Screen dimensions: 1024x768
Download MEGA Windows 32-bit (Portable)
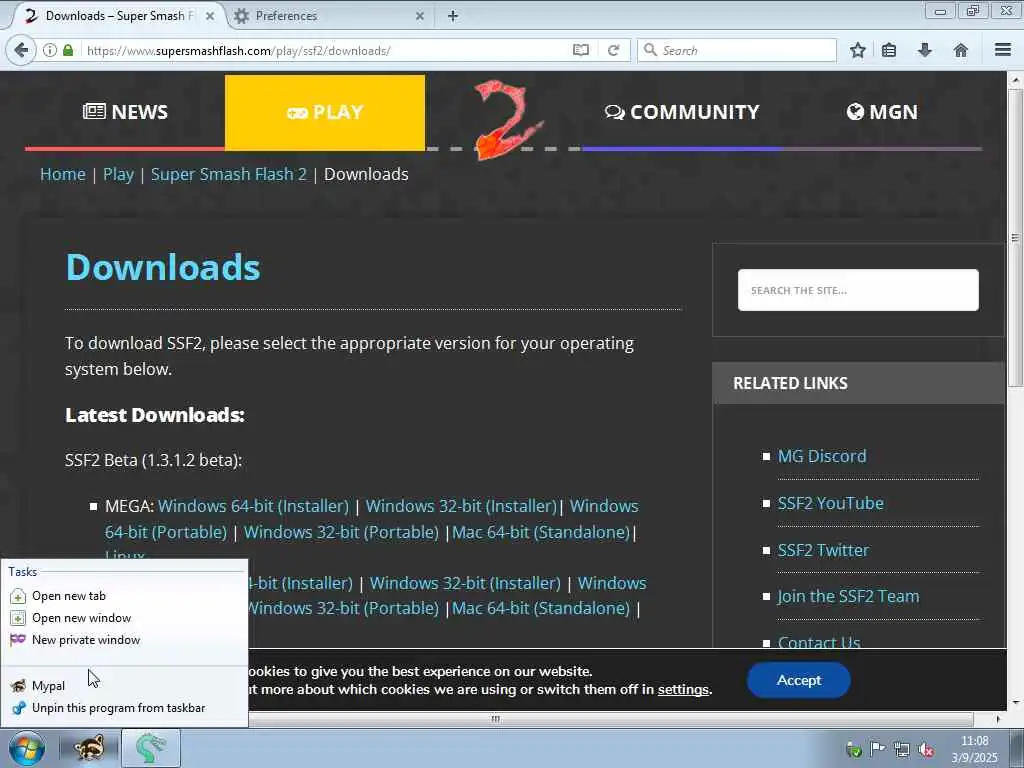[x=341, y=532]
